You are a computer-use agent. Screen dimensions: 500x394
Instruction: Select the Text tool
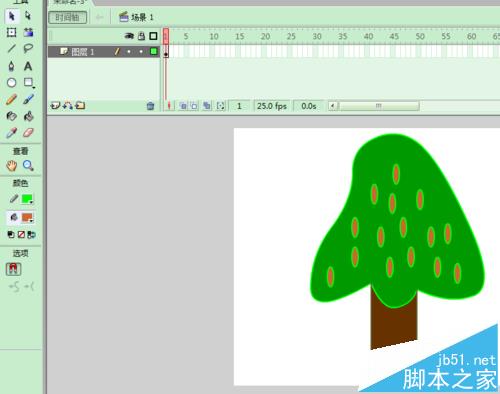pos(28,66)
